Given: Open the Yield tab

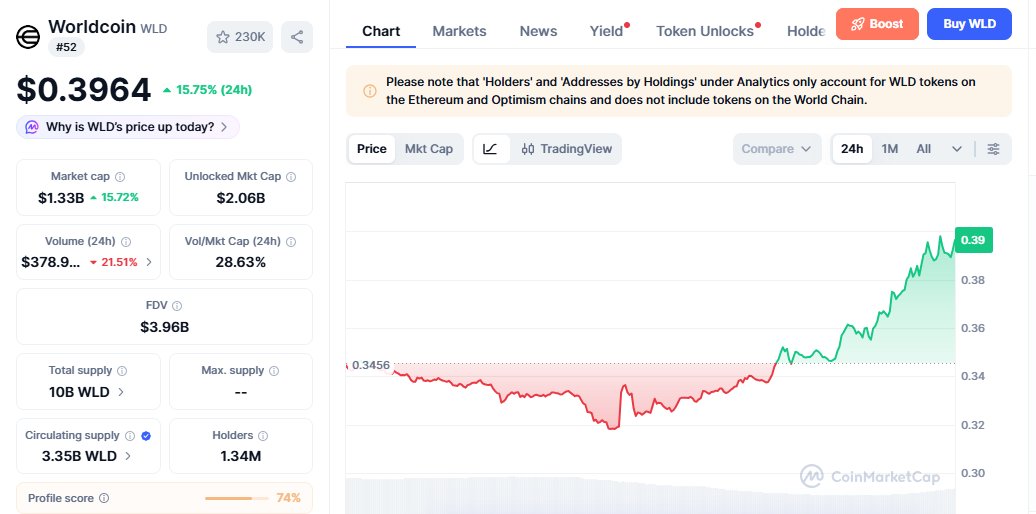Looking at the screenshot, I should click(607, 31).
